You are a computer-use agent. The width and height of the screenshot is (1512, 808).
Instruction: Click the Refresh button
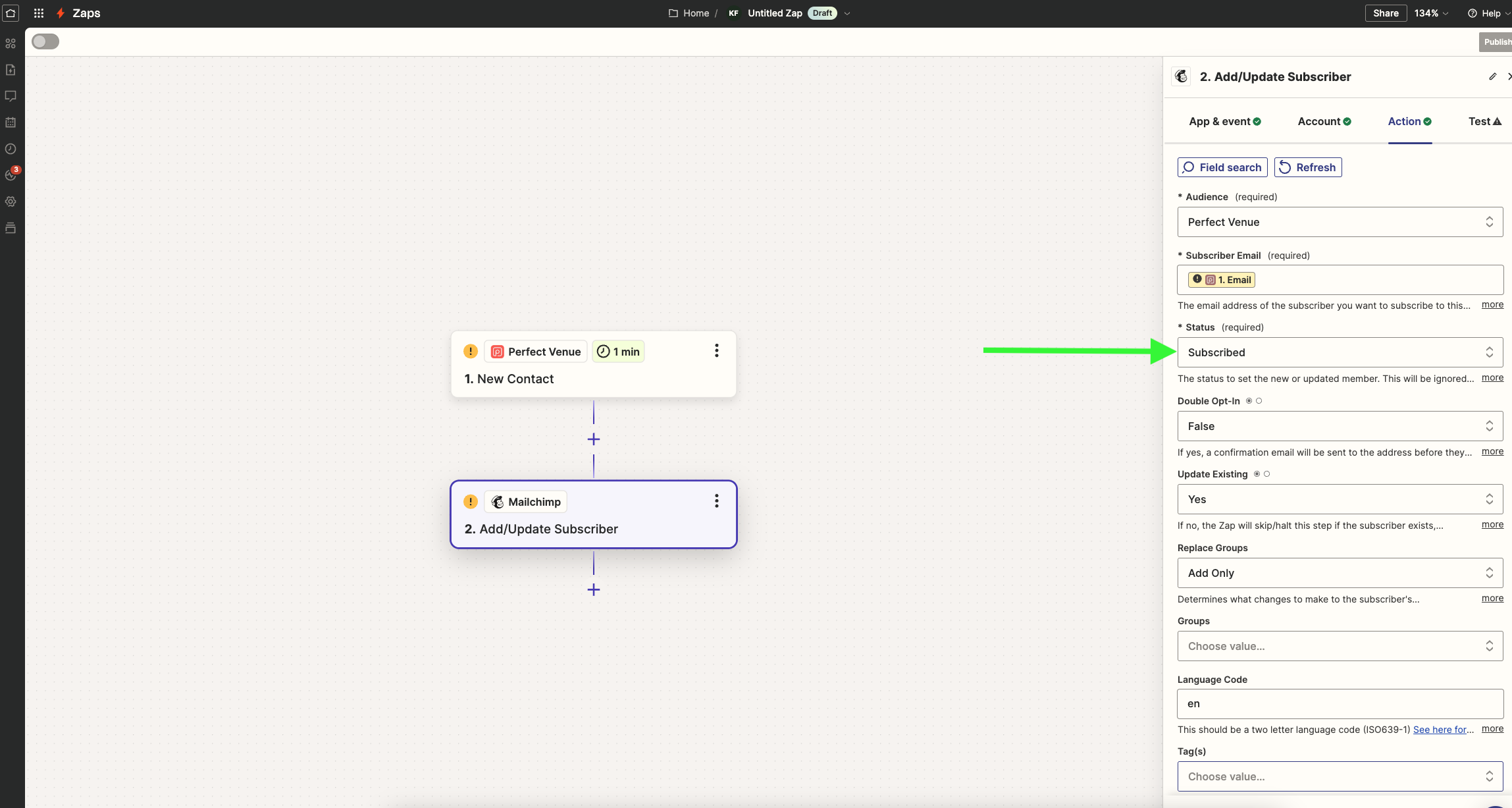pos(1308,167)
